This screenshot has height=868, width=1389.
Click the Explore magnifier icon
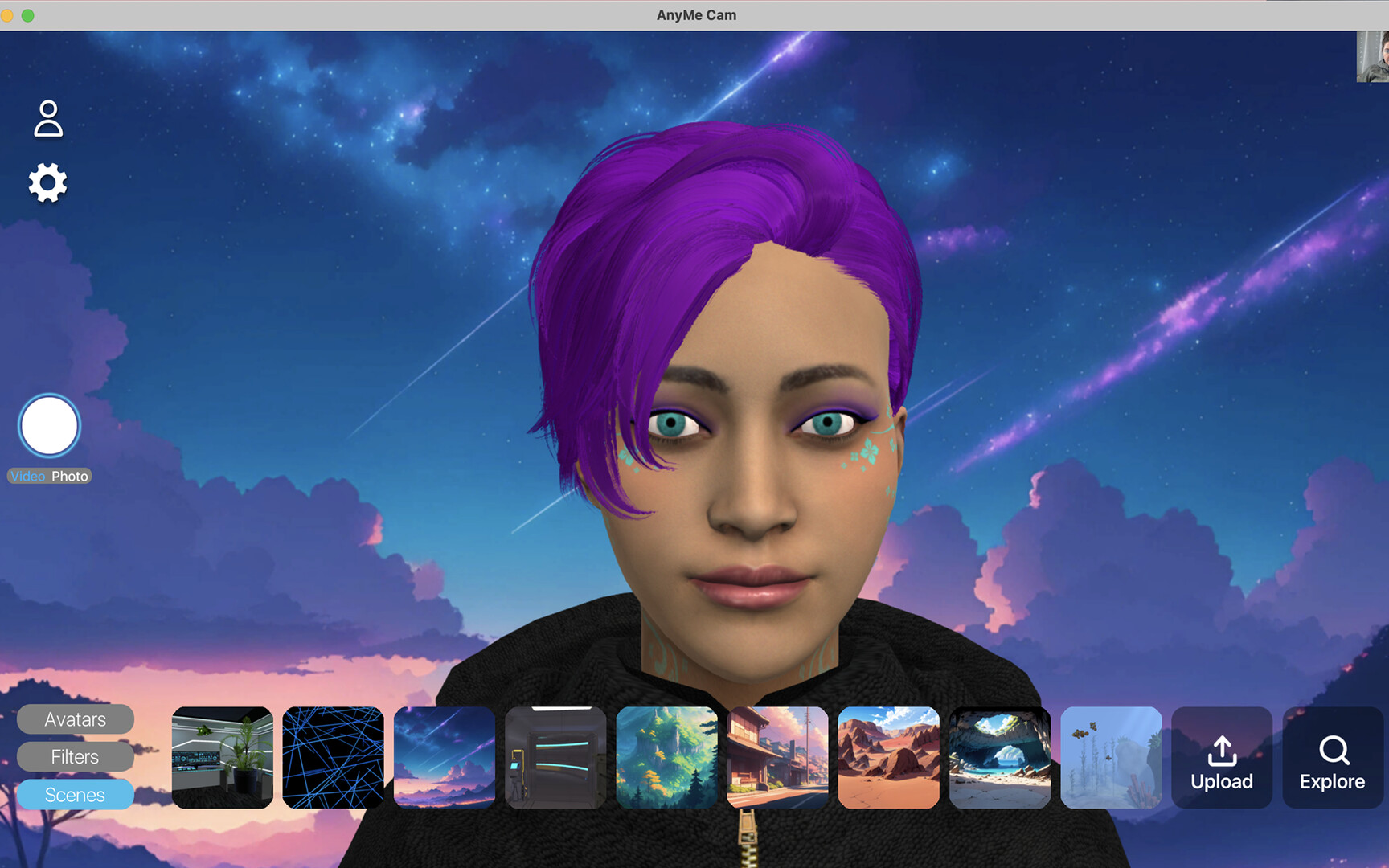(1333, 751)
